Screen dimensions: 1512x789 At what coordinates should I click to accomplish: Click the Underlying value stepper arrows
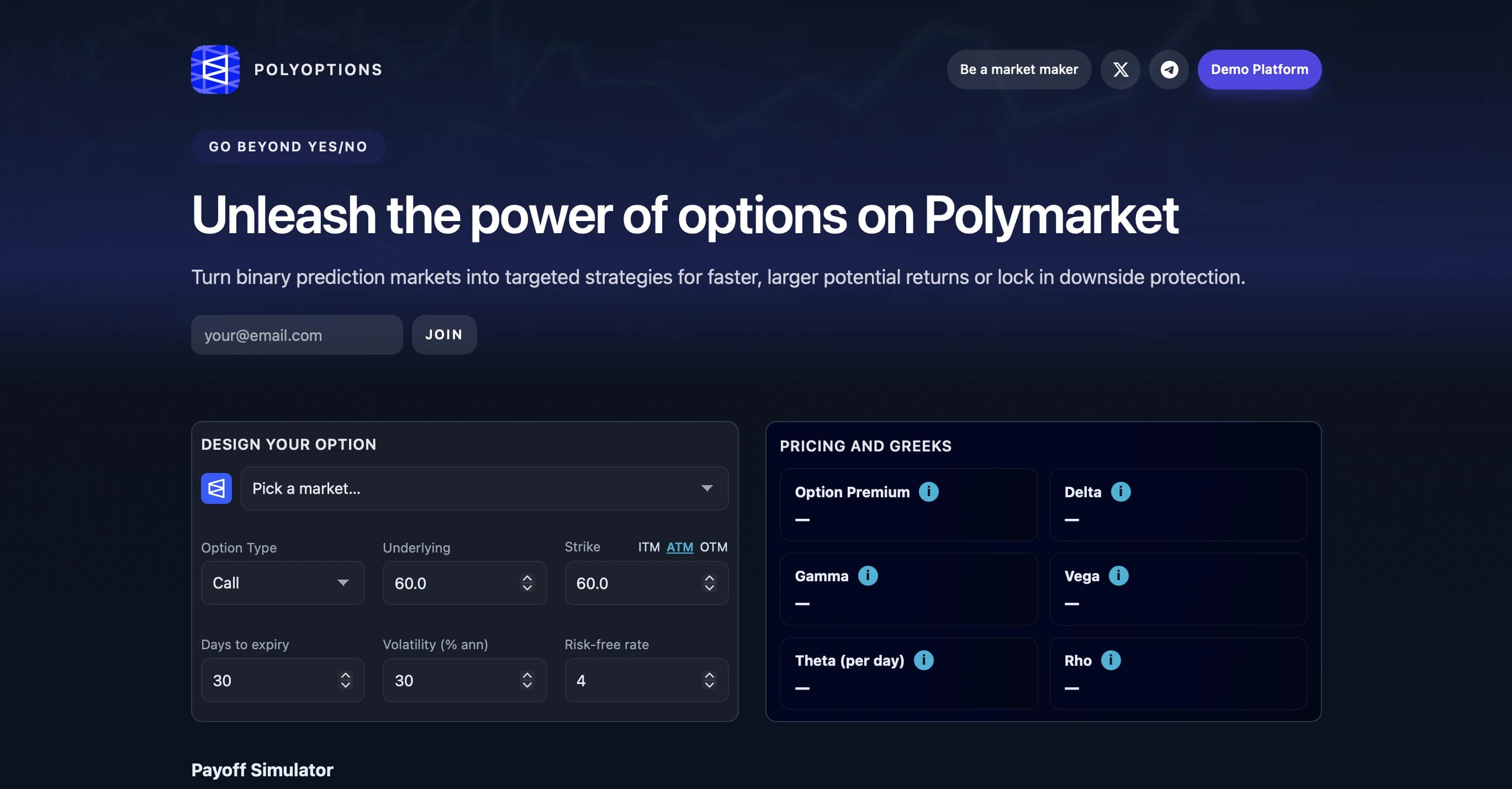tap(527, 583)
